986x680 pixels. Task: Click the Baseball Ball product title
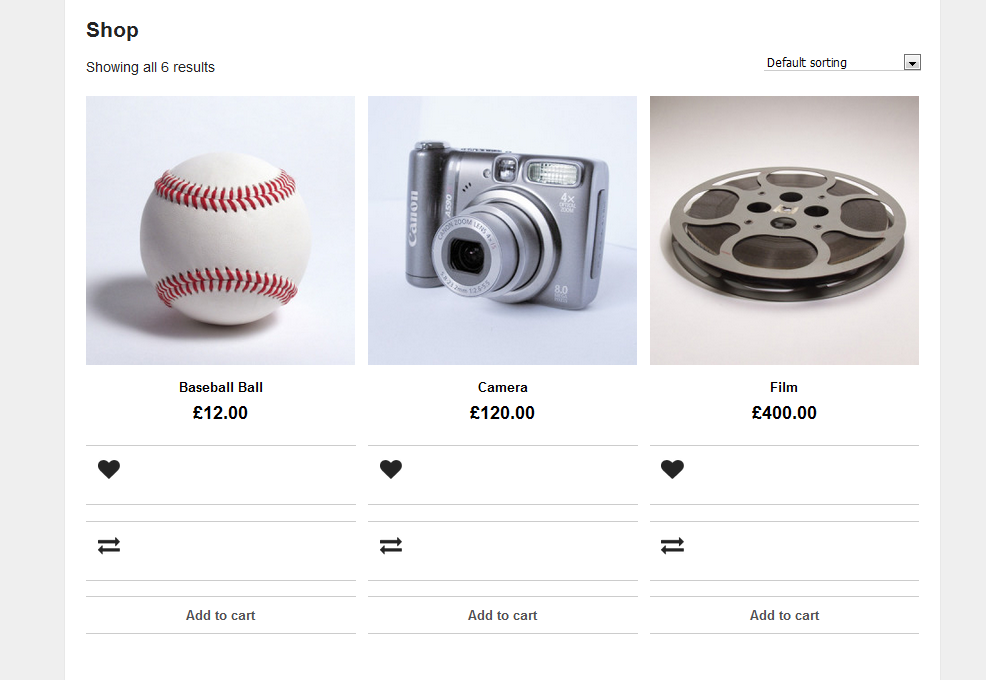[x=221, y=387]
